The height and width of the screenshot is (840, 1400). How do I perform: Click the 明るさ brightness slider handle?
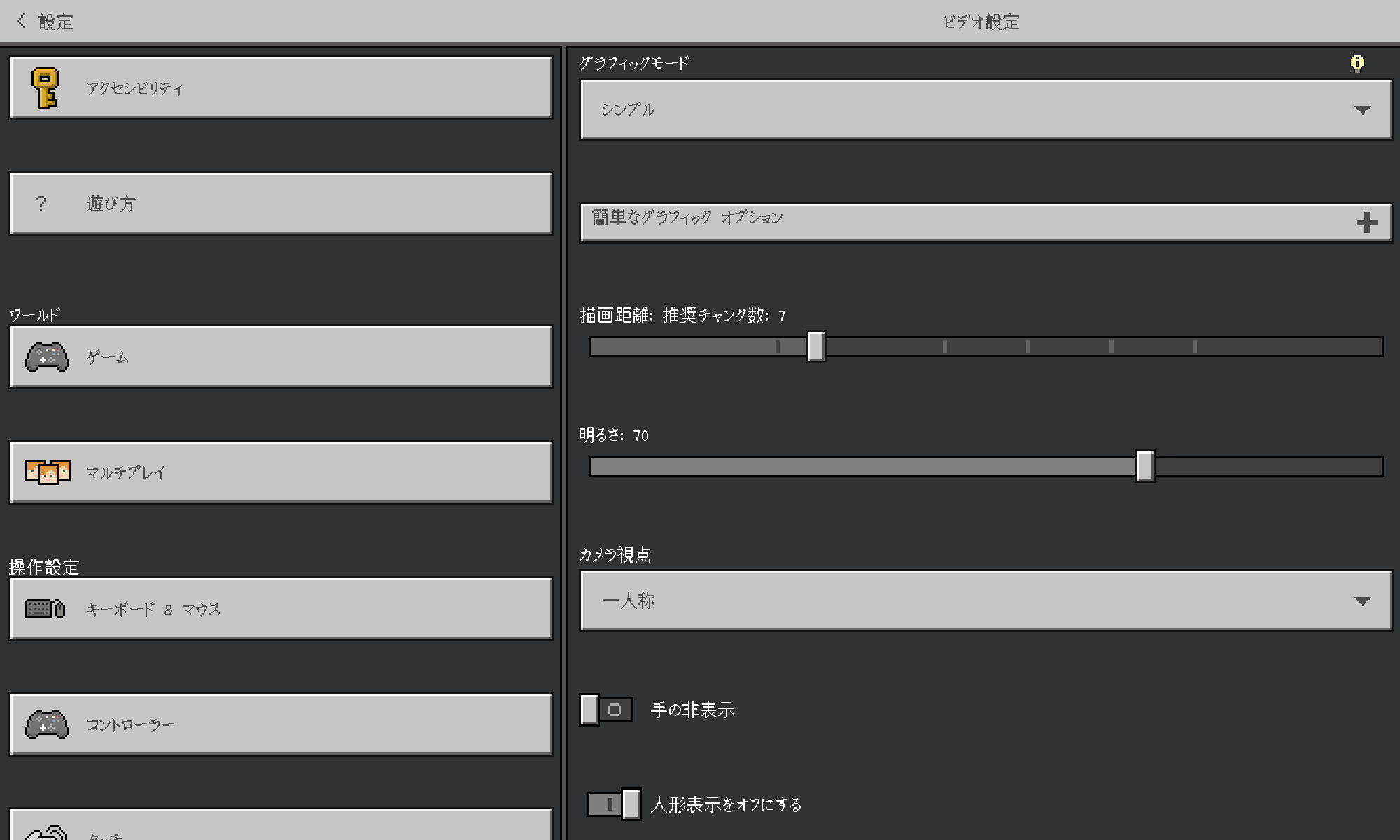click(1144, 466)
